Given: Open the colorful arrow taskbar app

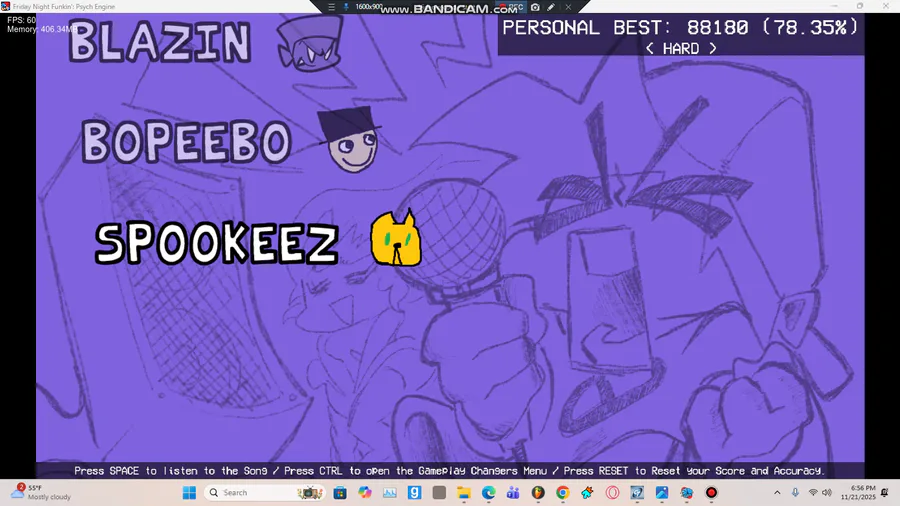Looking at the screenshot, I should (x=587, y=492).
